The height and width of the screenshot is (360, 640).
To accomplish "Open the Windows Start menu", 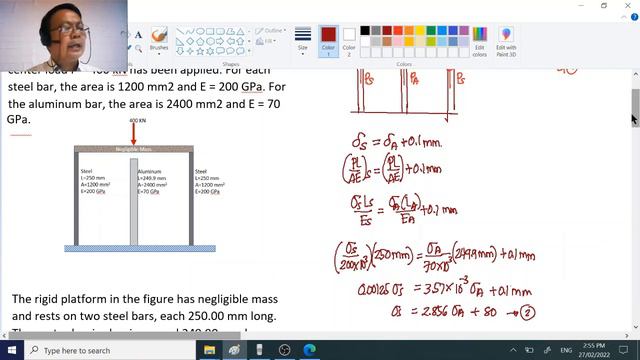I will point(12,350).
